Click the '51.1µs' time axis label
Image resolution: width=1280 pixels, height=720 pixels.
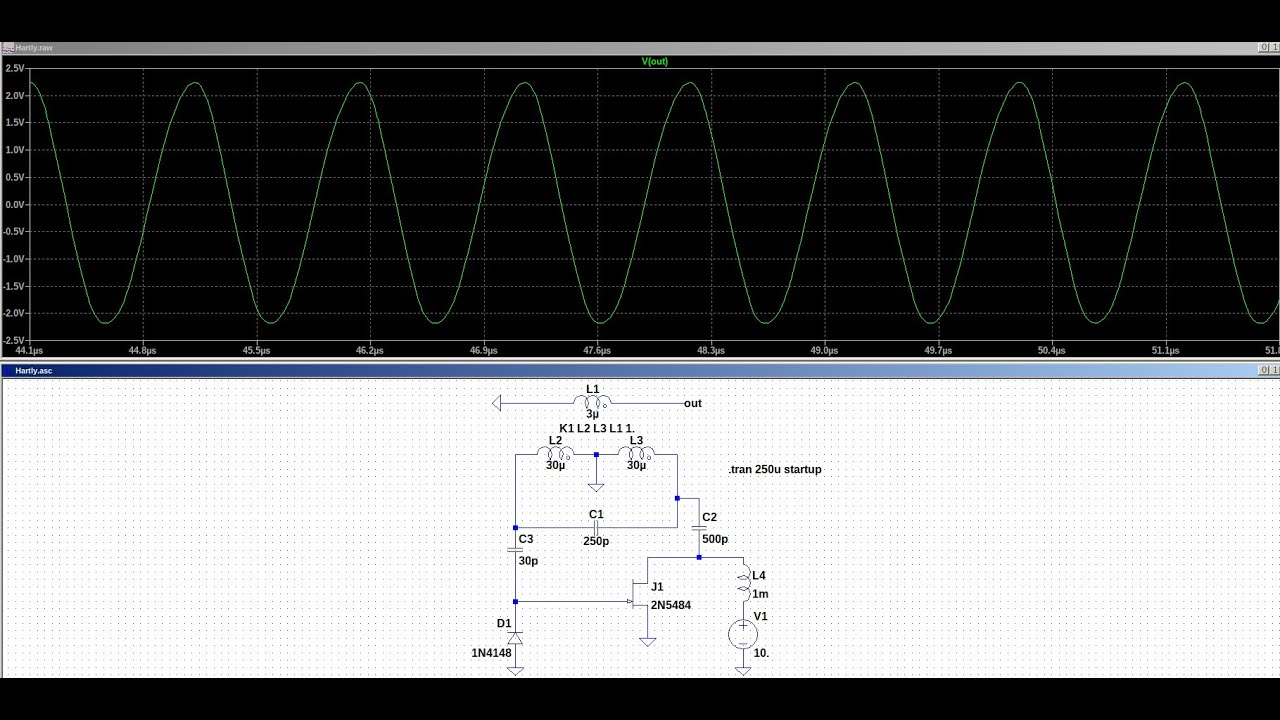1165,351
